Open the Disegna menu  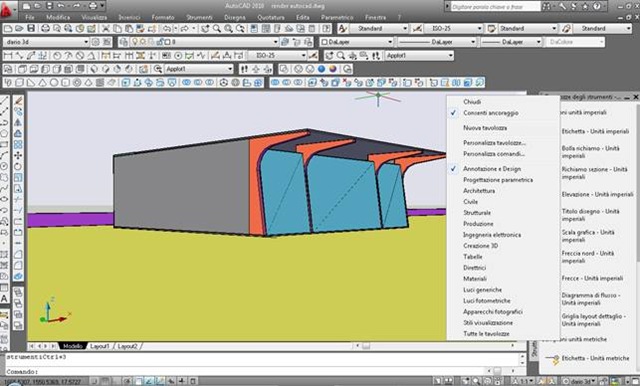(x=235, y=18)
